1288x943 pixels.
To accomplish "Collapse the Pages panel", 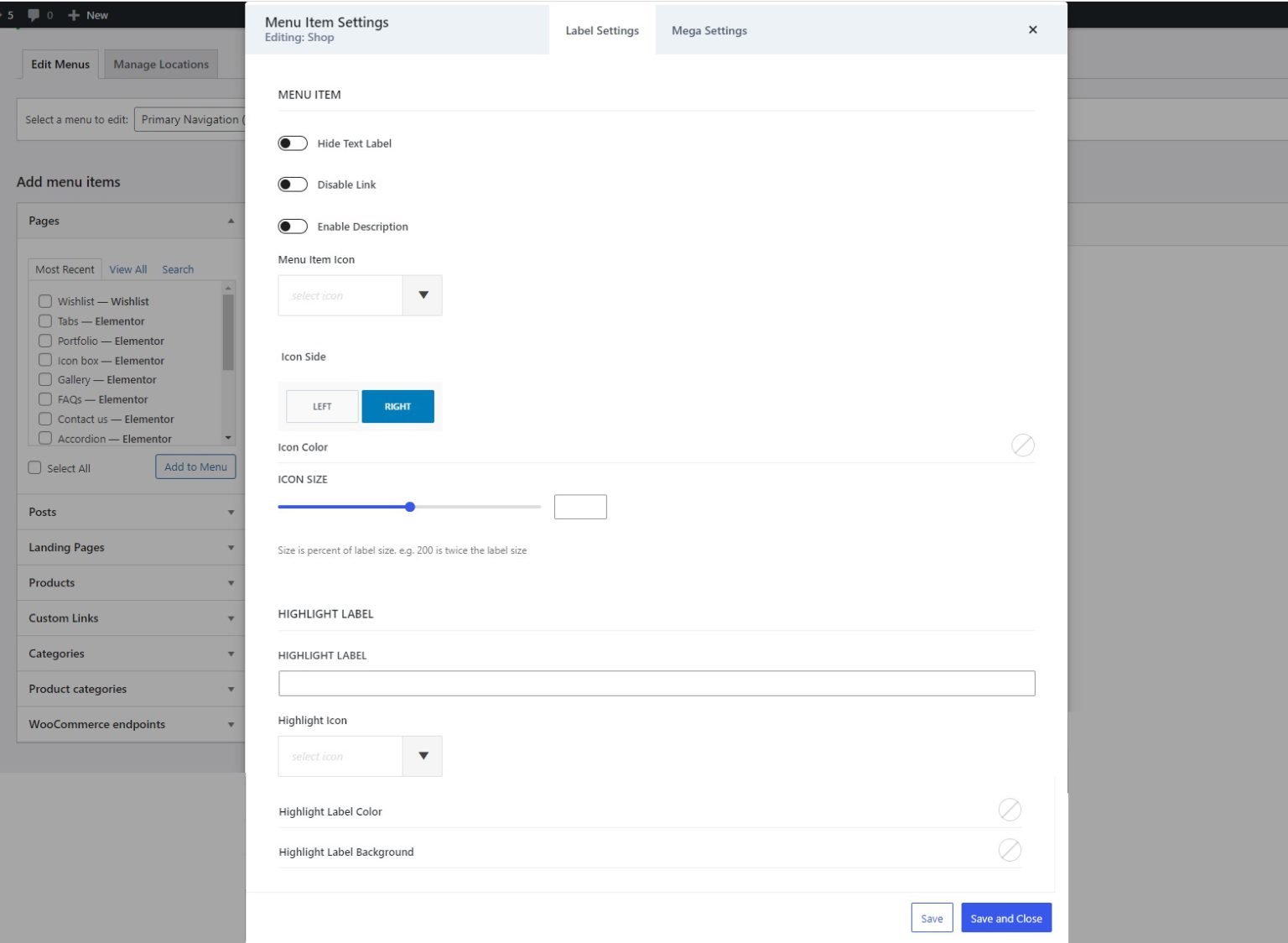I will [231, 221].
